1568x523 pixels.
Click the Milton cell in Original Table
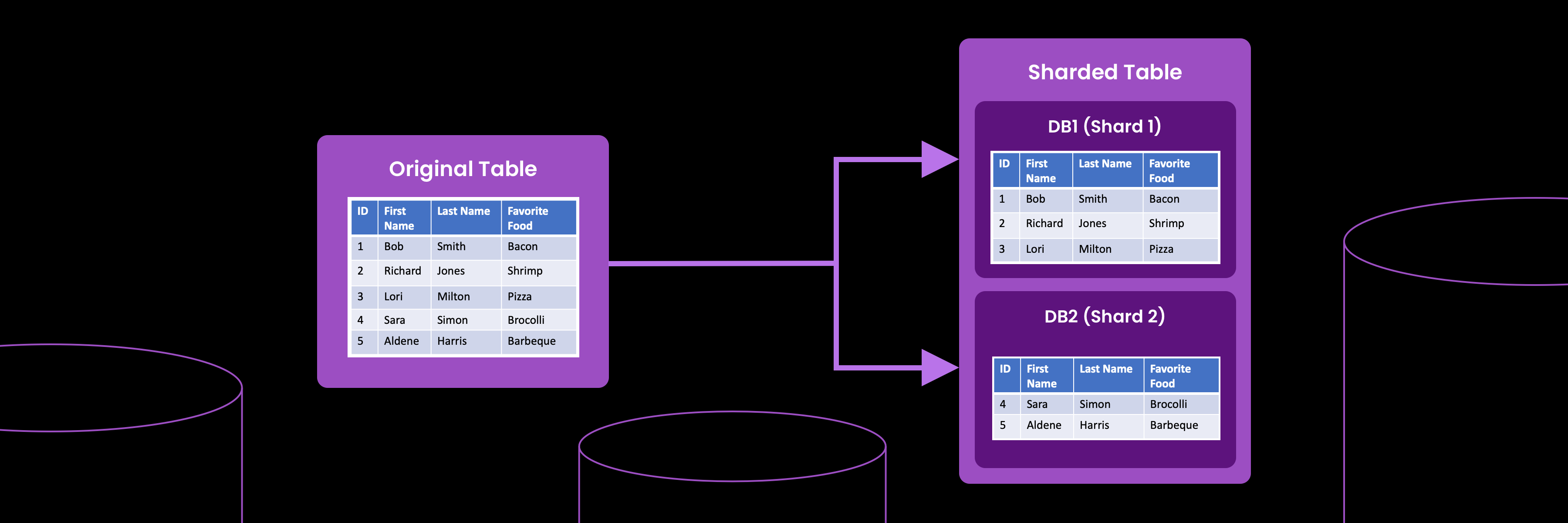(453, 296)
